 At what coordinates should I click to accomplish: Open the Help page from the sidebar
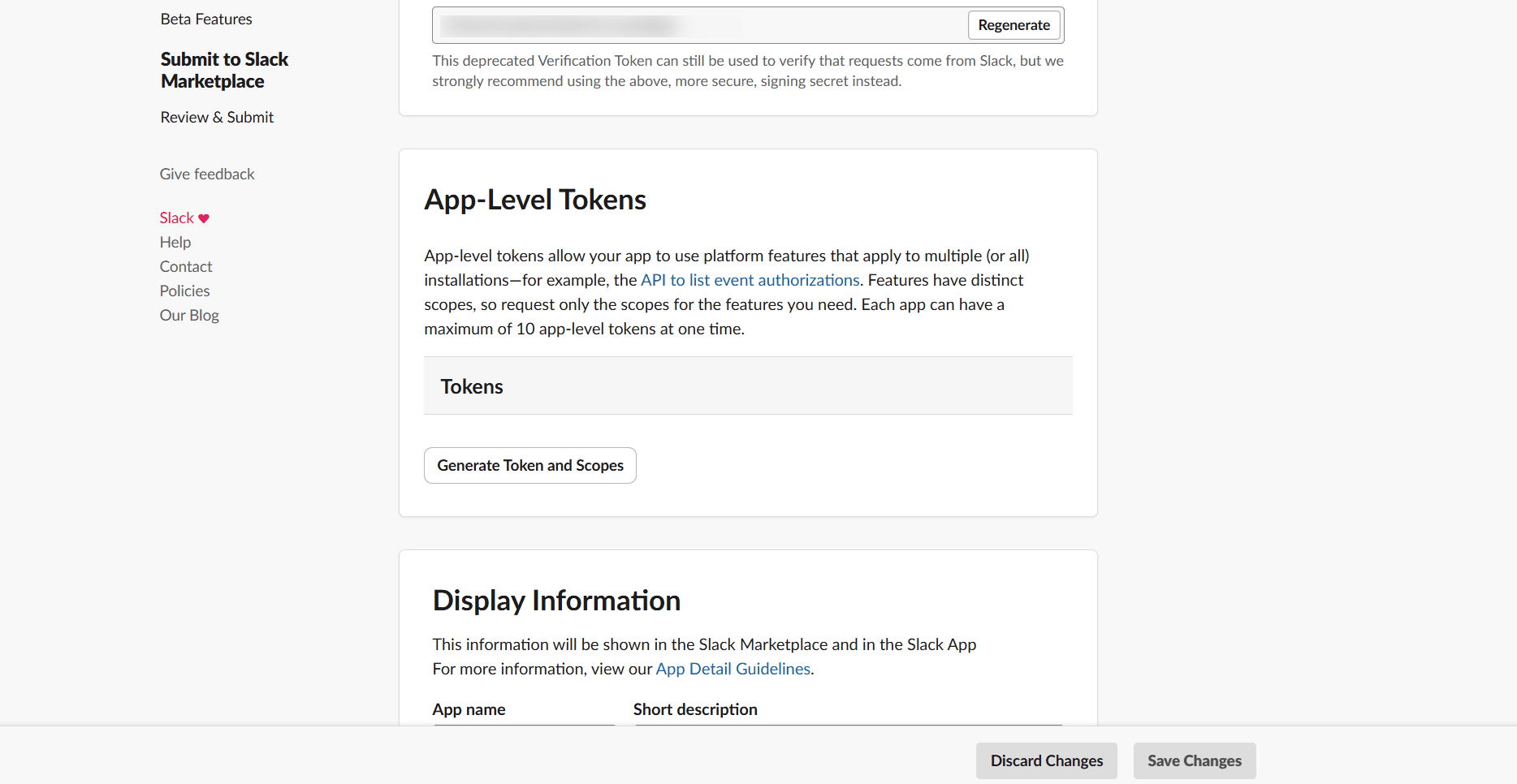175,242
